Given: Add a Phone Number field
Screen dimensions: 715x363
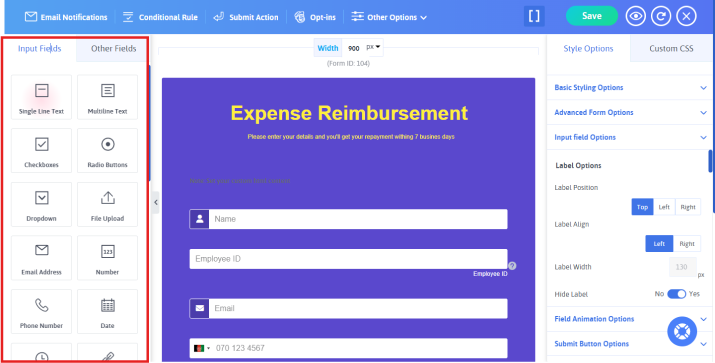Looking at the screenshot, I should (41, 311).
